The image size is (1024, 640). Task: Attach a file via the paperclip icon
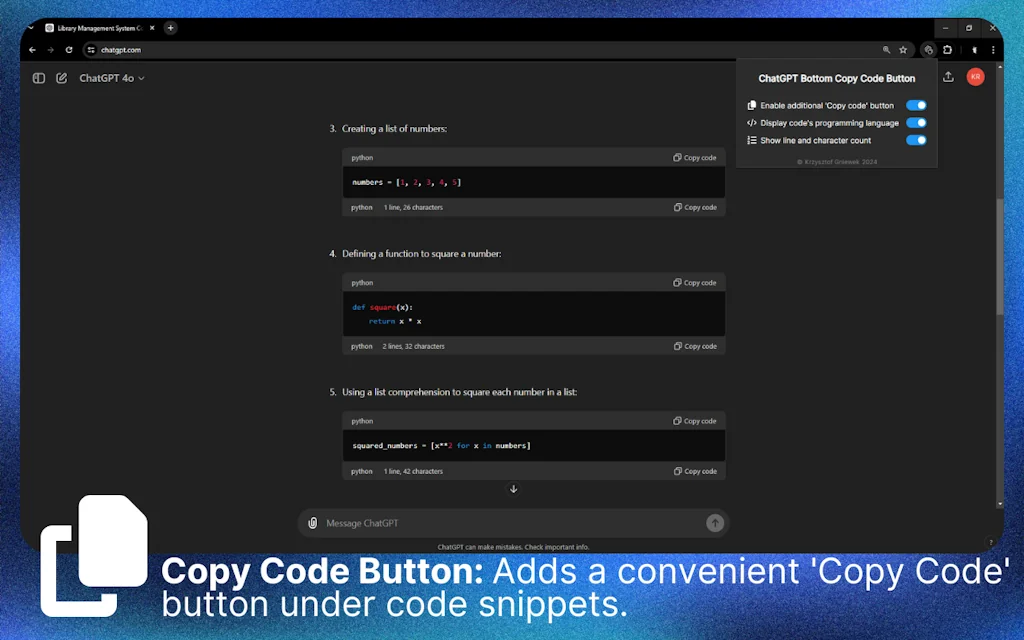coord(313,522)
